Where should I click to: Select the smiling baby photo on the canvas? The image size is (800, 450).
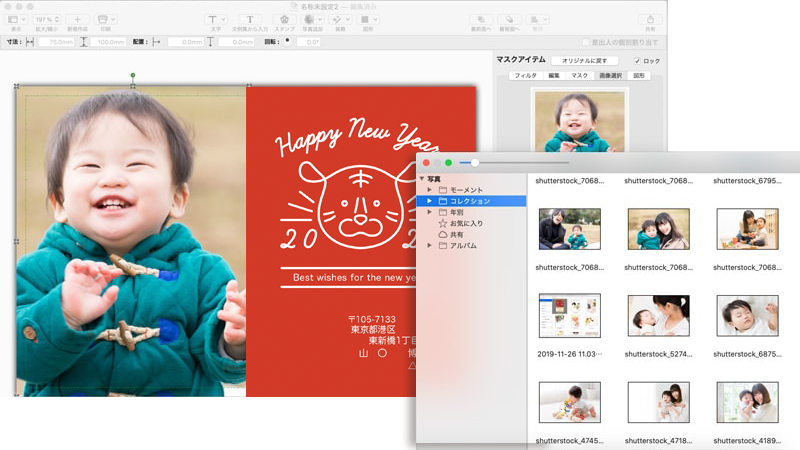(131, 241)
